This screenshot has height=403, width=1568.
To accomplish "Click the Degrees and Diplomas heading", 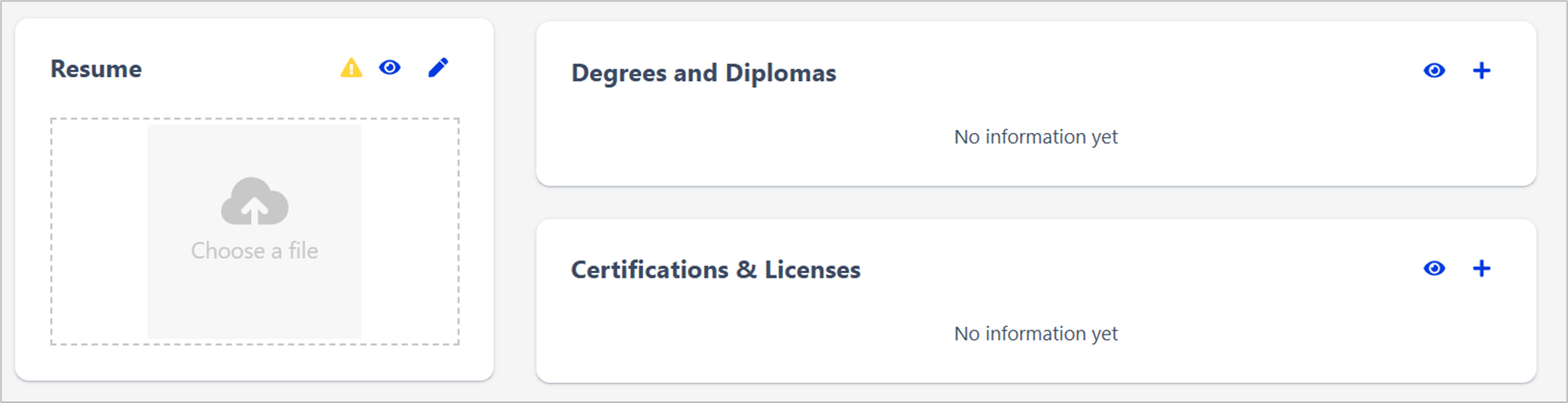I will (x=703, y=73).
